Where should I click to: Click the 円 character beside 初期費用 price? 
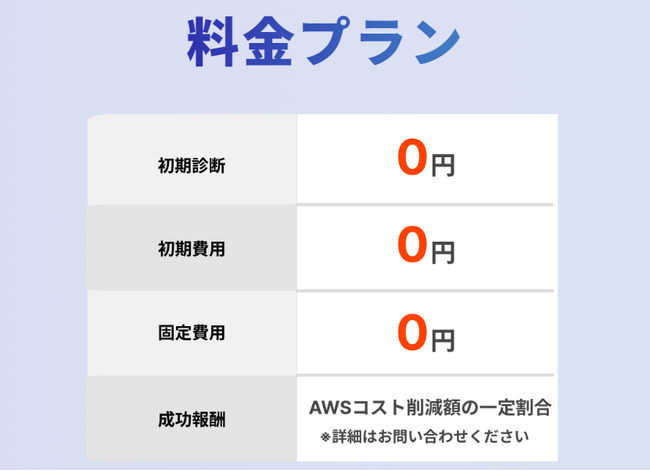click(442, 251)
